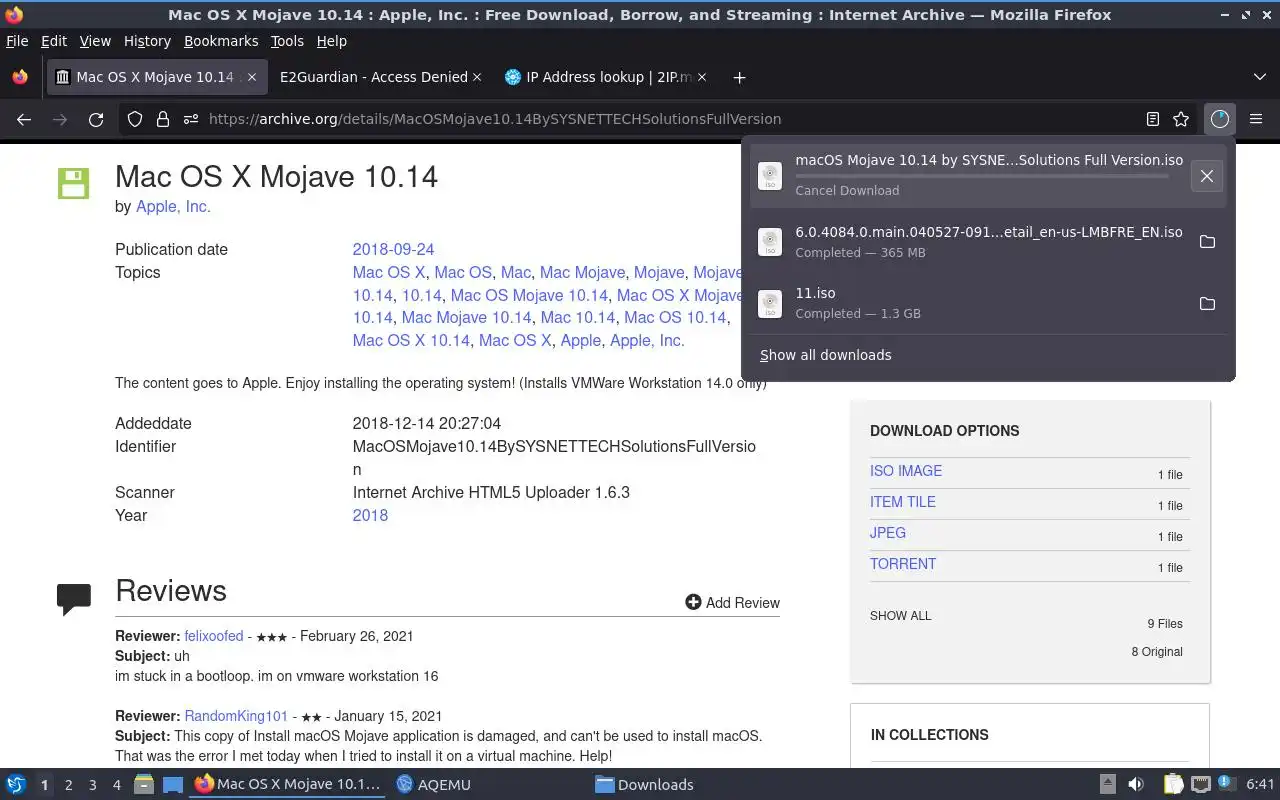Switch to workspace 2 in pager
This screenshot has width=1280, height=800.
pyautogui.click(x=68, y=785)
